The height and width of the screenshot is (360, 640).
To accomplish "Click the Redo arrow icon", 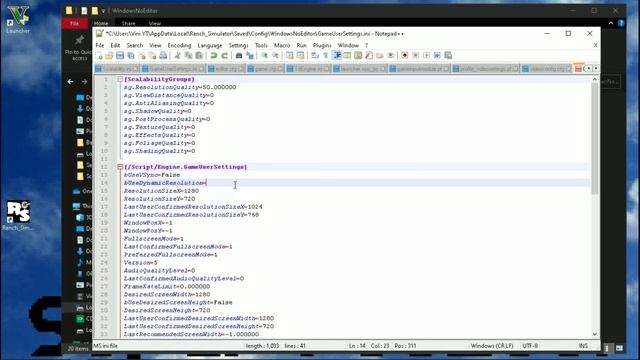I will pos(224,56).
